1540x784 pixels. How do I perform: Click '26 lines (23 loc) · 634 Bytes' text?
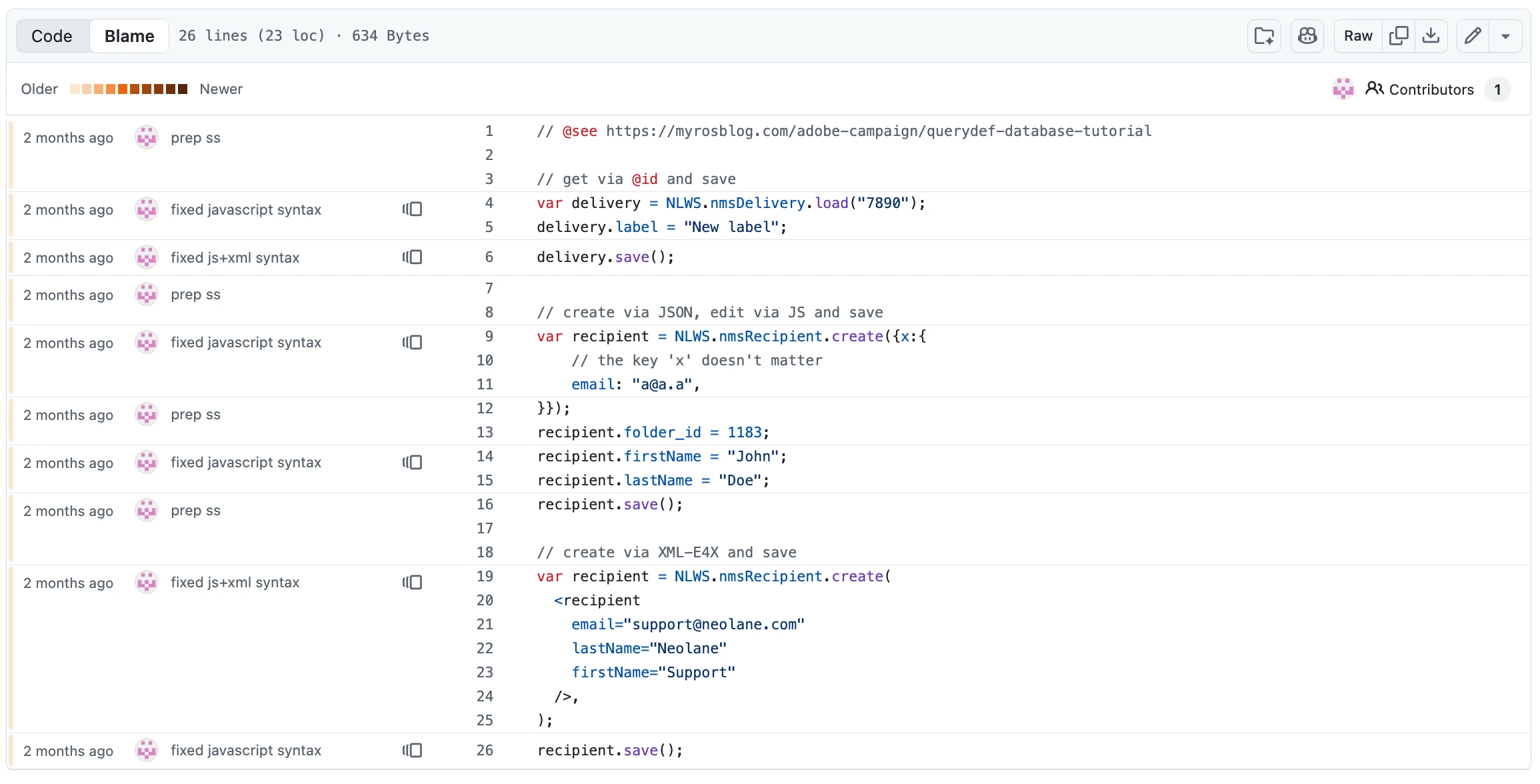pyautogui.click(x=304, y=36)
